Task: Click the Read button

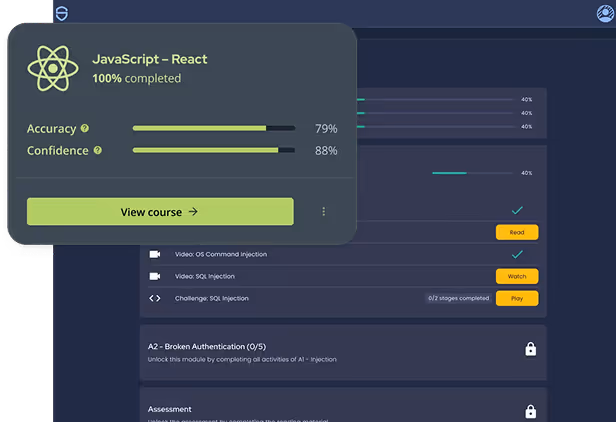Action: pos(517,232)
